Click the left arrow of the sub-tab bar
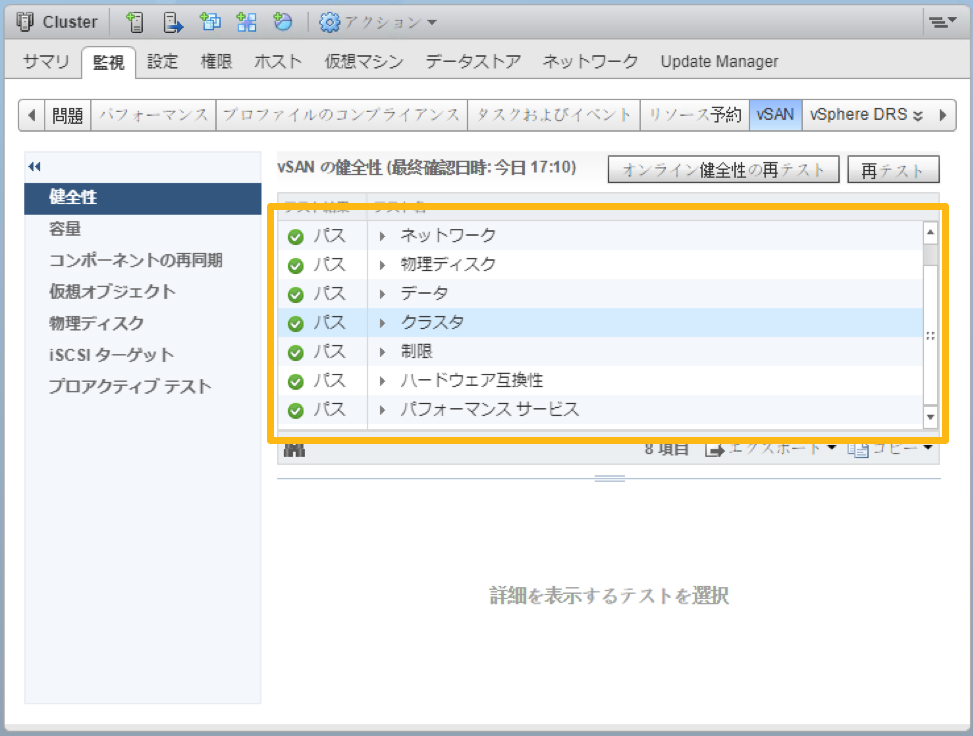973x736 pixels. click(32, 115)
